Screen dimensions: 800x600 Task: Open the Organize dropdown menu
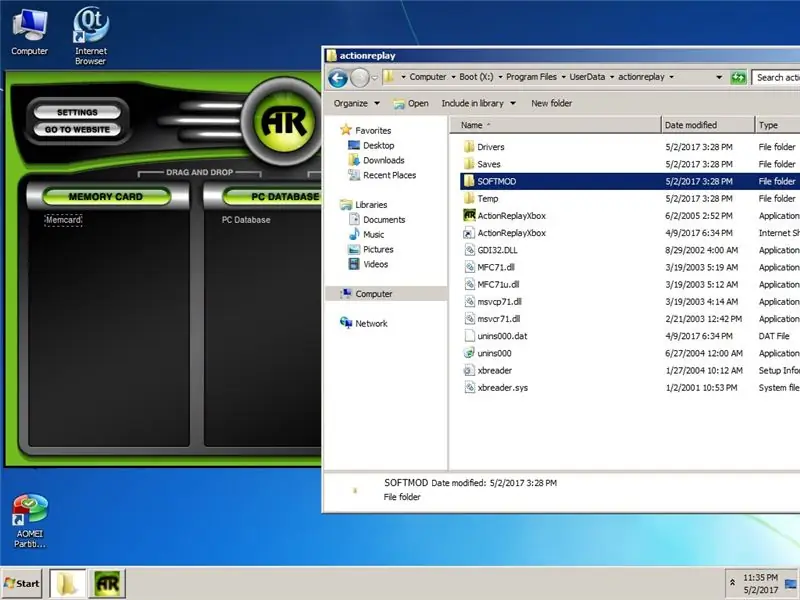(x=357, y=103)
